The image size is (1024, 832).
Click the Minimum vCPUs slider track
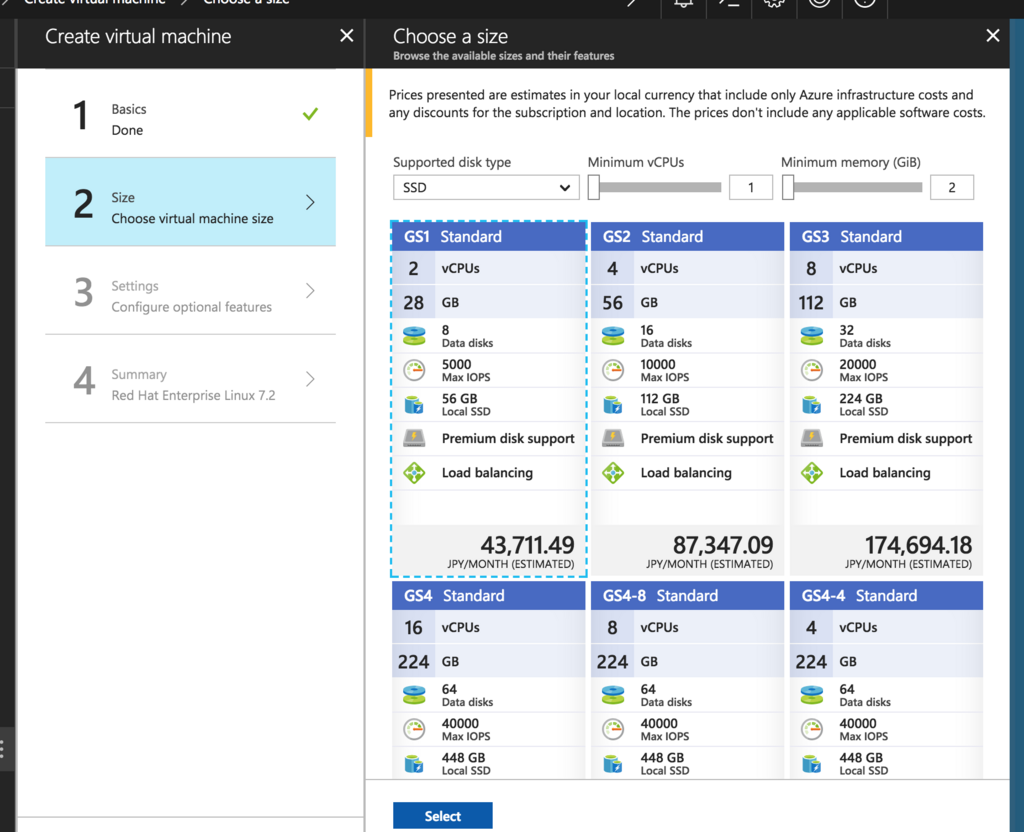click(660, 187)
